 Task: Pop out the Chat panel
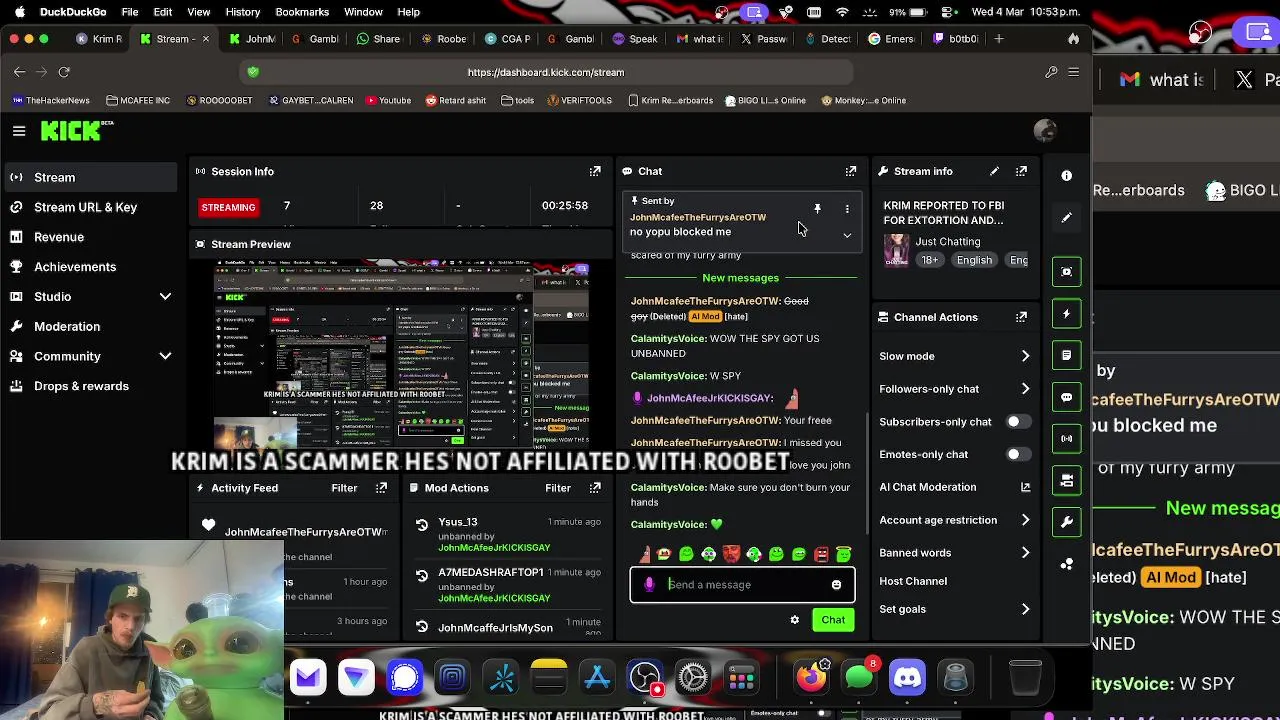tap(851, 171)
